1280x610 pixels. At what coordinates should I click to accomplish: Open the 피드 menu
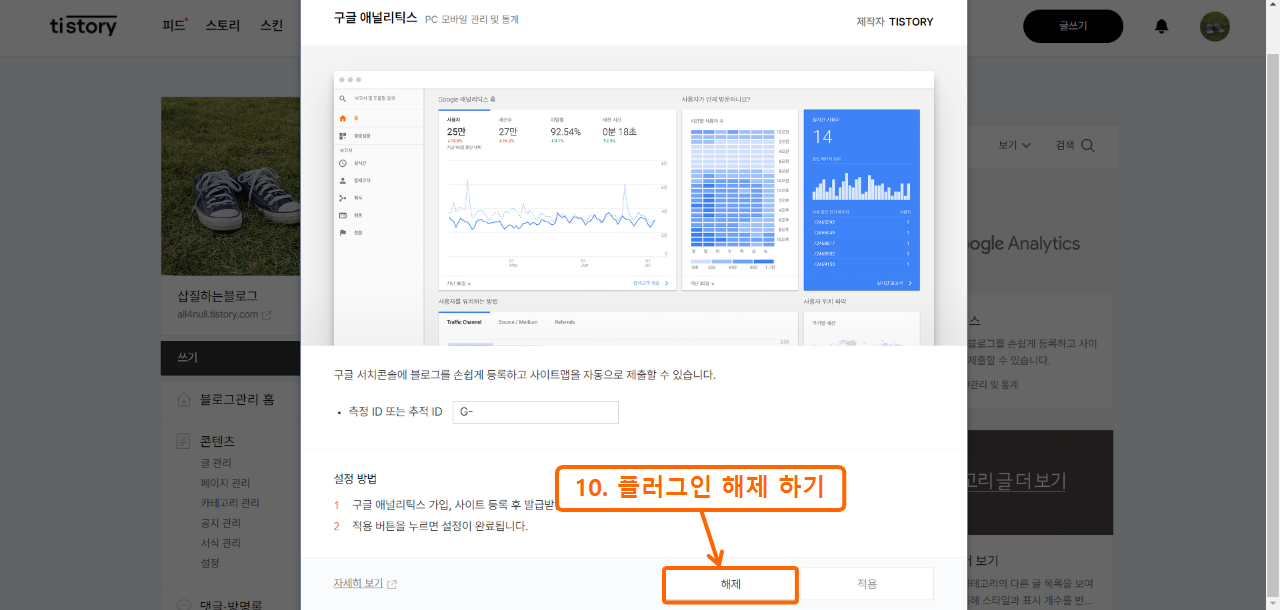click(174, 26)
